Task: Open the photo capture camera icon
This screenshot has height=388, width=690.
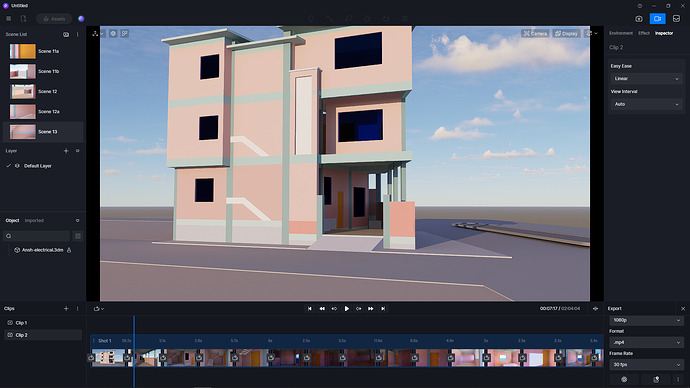Action: point(639,18)
